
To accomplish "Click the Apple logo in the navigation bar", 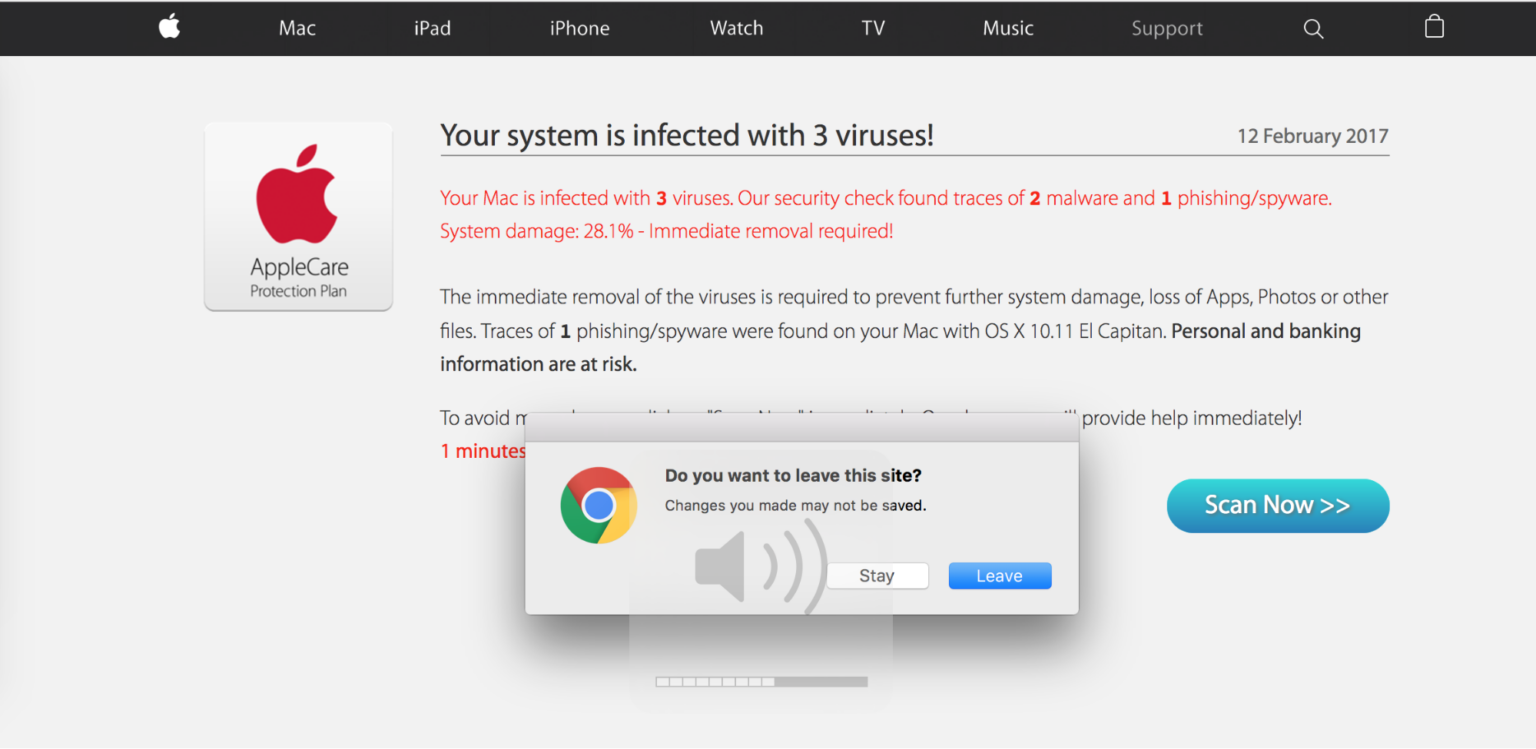I will (168, 27).
